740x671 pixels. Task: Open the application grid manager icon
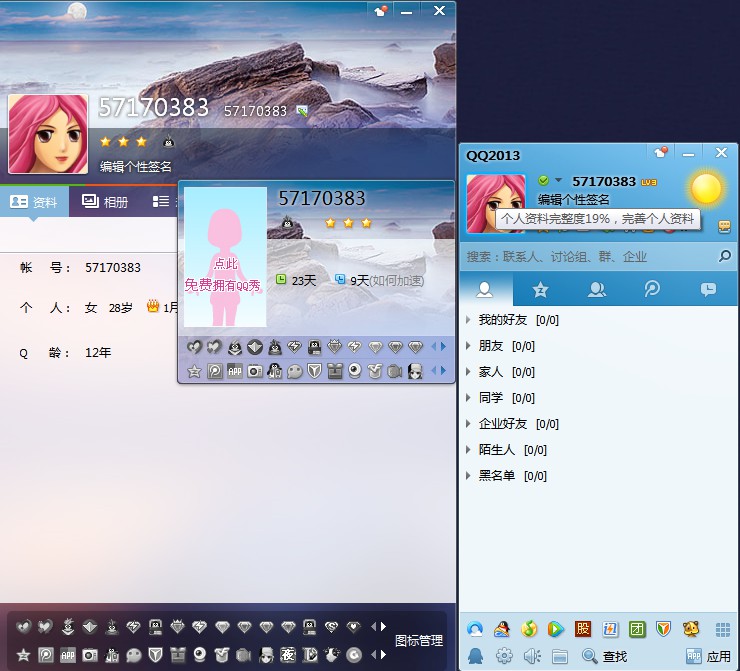pos(723,629)
